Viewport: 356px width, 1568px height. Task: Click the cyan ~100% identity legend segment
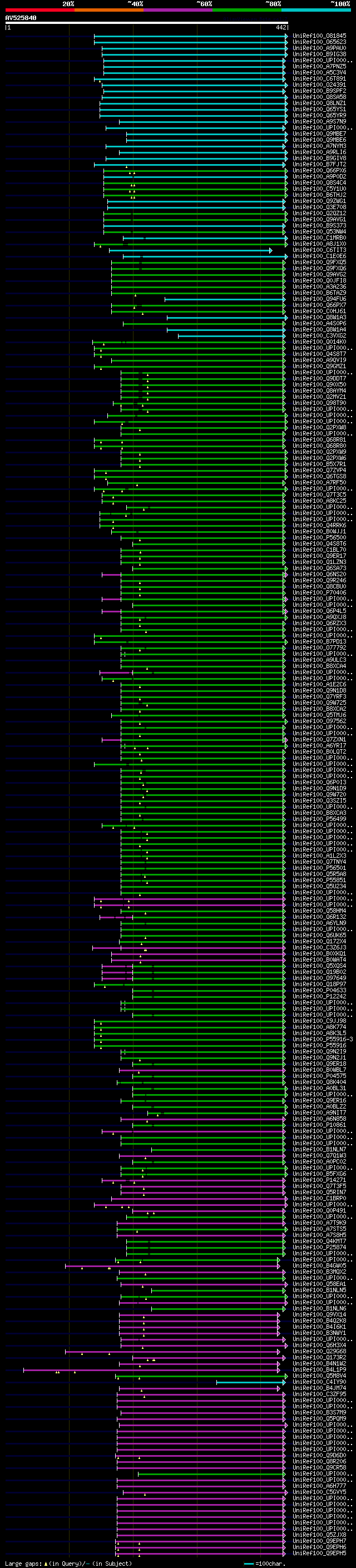tap(317, 10)
